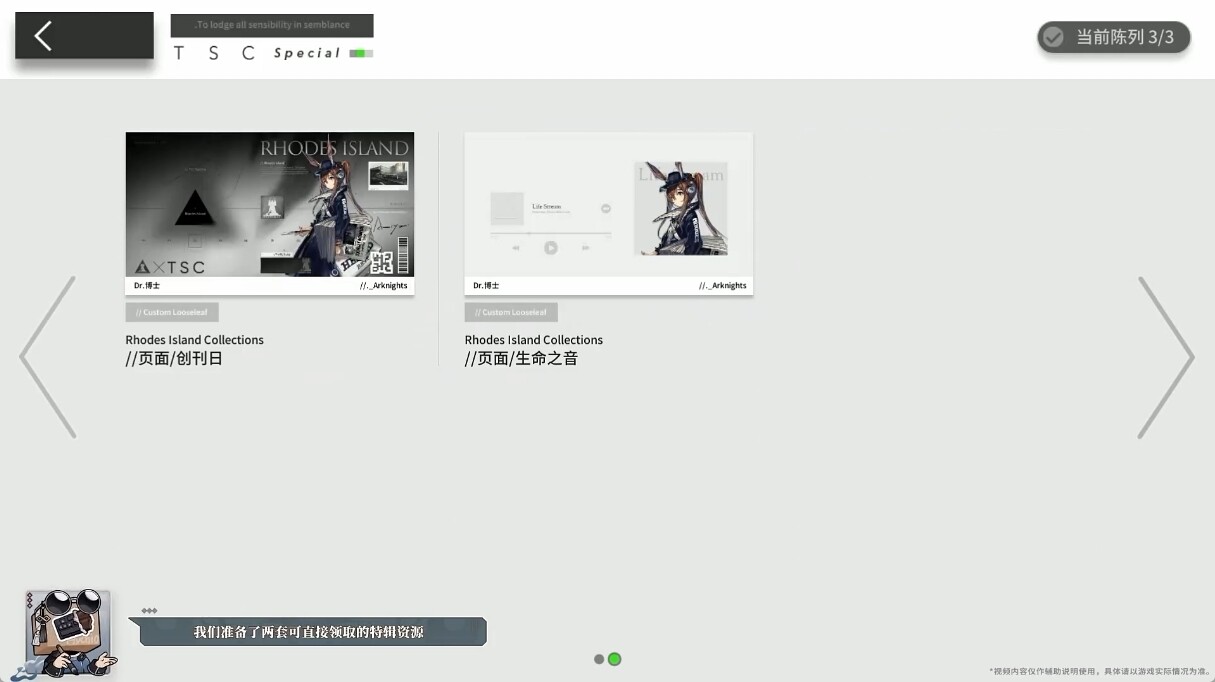Show the next page using the right chevron
The height and width of the screenshot is (682, 1215).
click(x=1166, y=357)
